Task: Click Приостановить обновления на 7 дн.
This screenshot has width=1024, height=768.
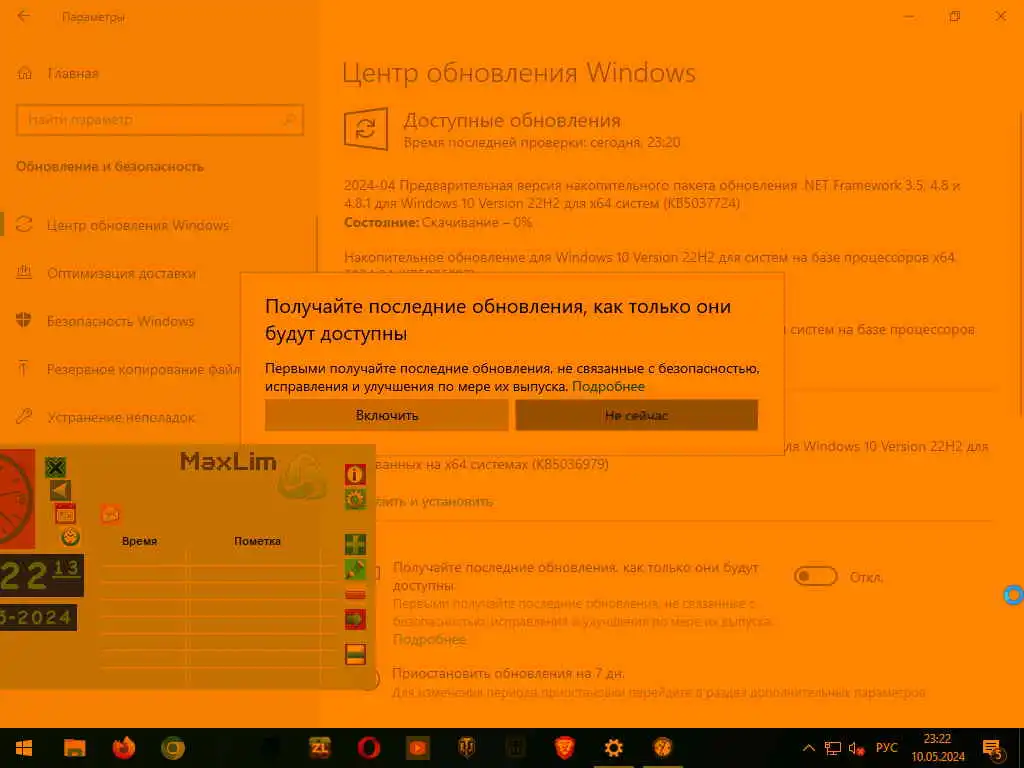Action: pyautogui.click(x=508, y=673)
